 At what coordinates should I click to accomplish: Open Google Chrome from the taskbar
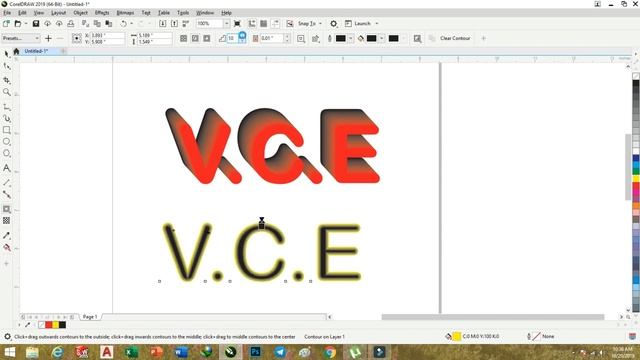[x=330, y=352]
